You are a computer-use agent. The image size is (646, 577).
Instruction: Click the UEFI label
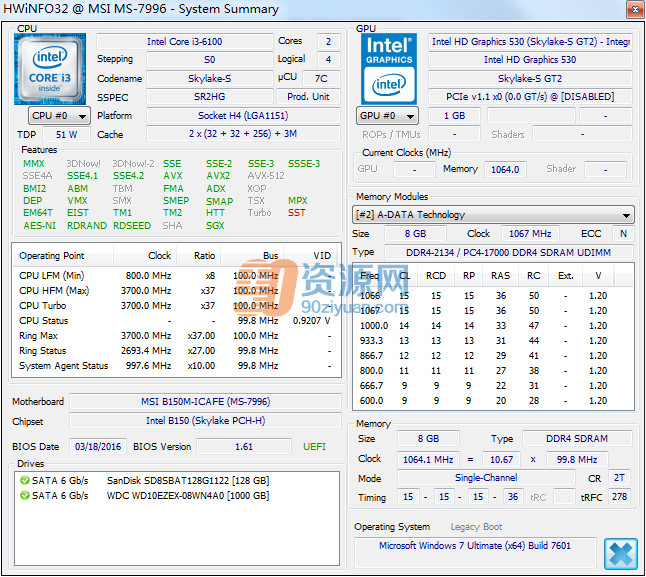[314, 446]
